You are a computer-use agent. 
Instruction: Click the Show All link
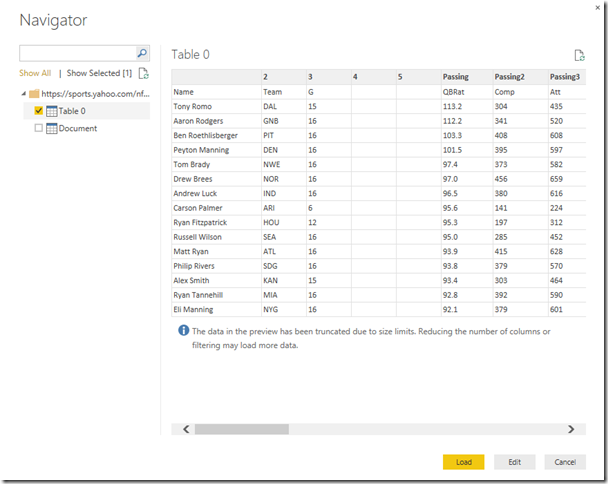35,73
